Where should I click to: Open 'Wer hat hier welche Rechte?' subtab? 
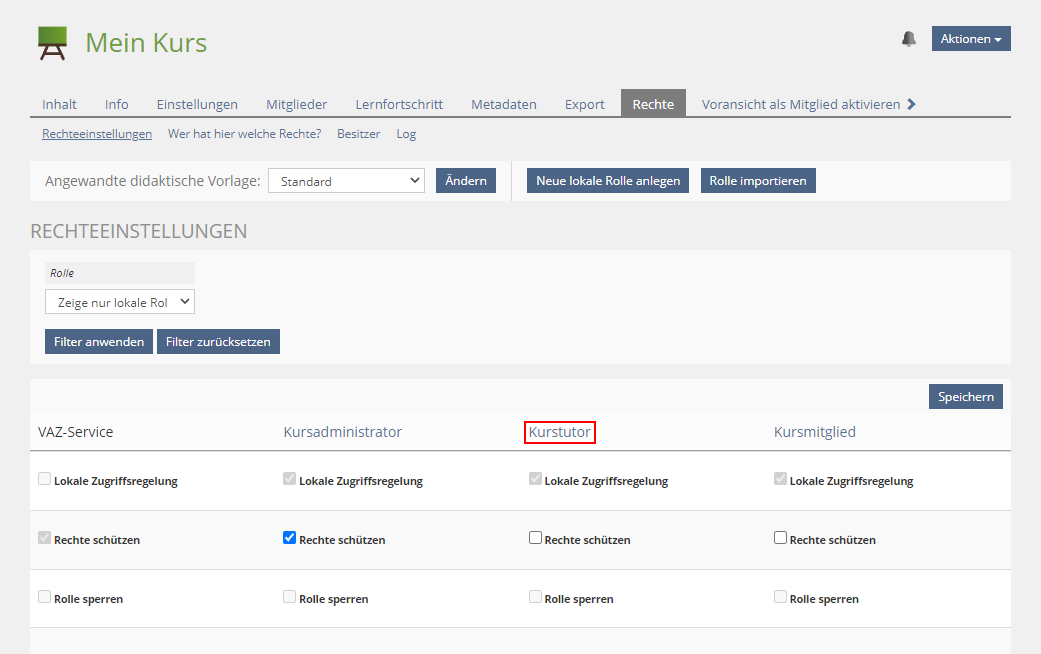click(244, 134)
